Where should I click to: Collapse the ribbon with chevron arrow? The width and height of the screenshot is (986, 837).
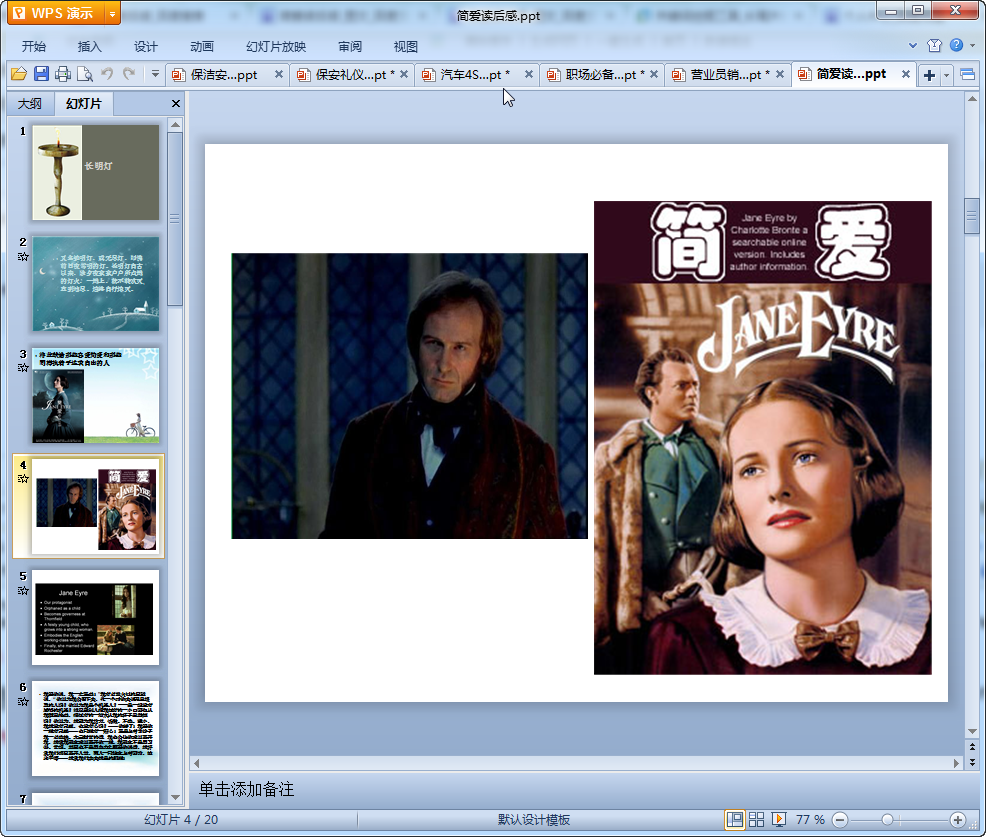click(x=913, y=45)
